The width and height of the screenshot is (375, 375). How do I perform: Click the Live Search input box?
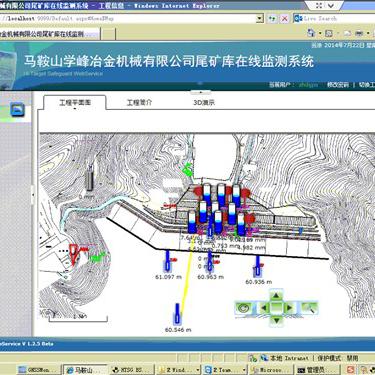pyautogui.click(x=338, y=19)
